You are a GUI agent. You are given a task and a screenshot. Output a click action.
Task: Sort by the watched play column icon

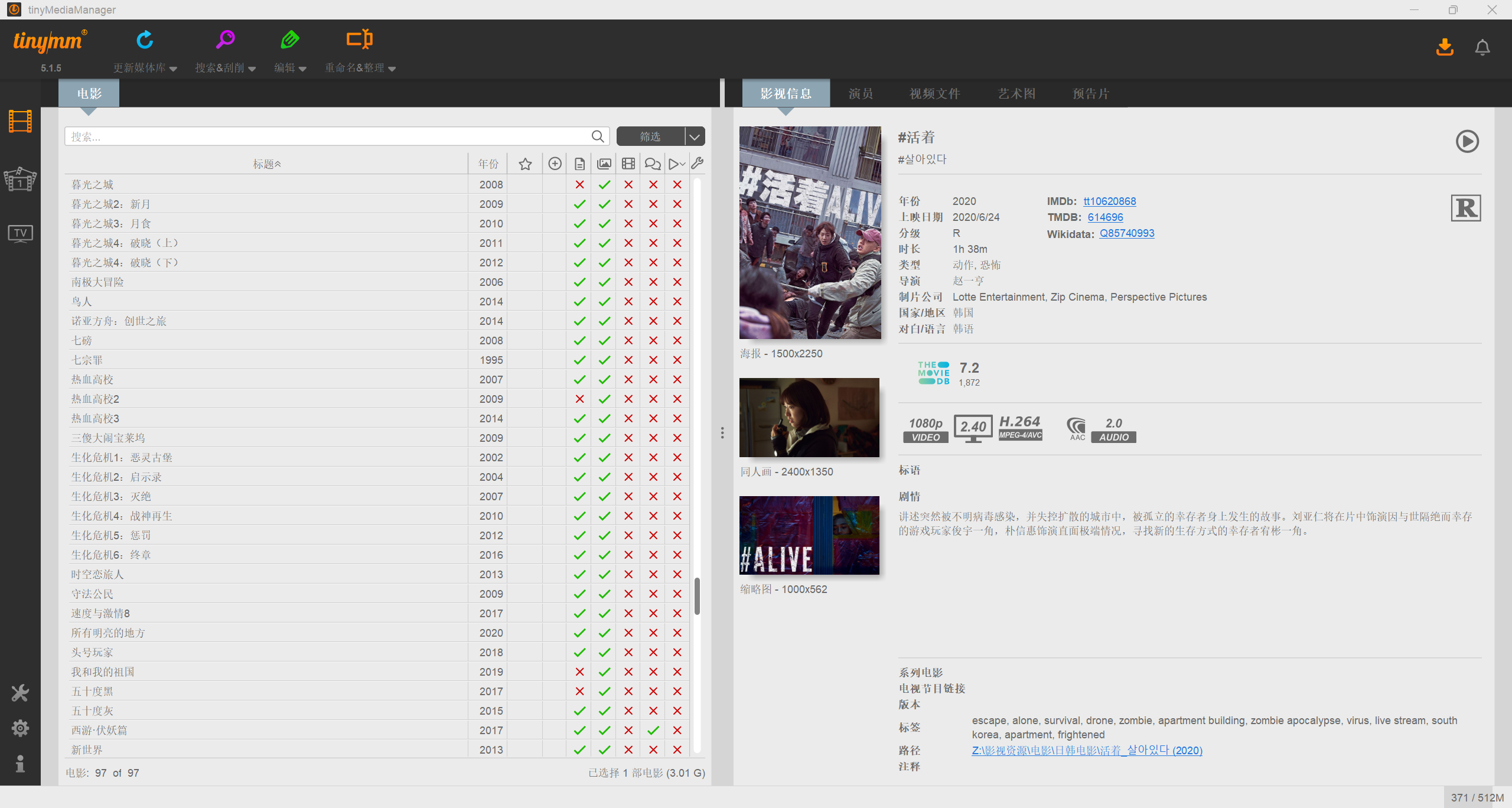pos(677,164)
